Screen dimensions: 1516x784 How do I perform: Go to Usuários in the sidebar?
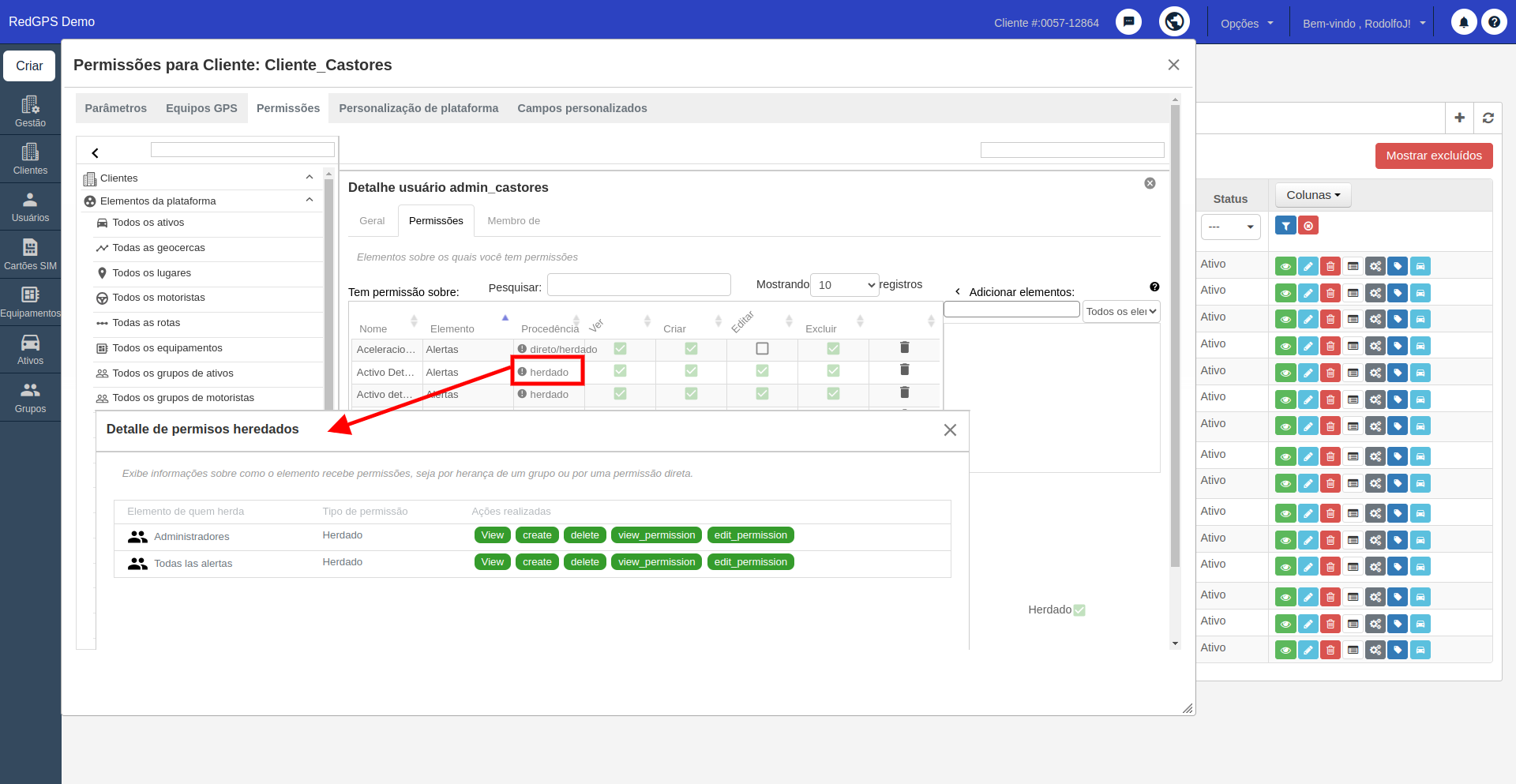point(30,207)
